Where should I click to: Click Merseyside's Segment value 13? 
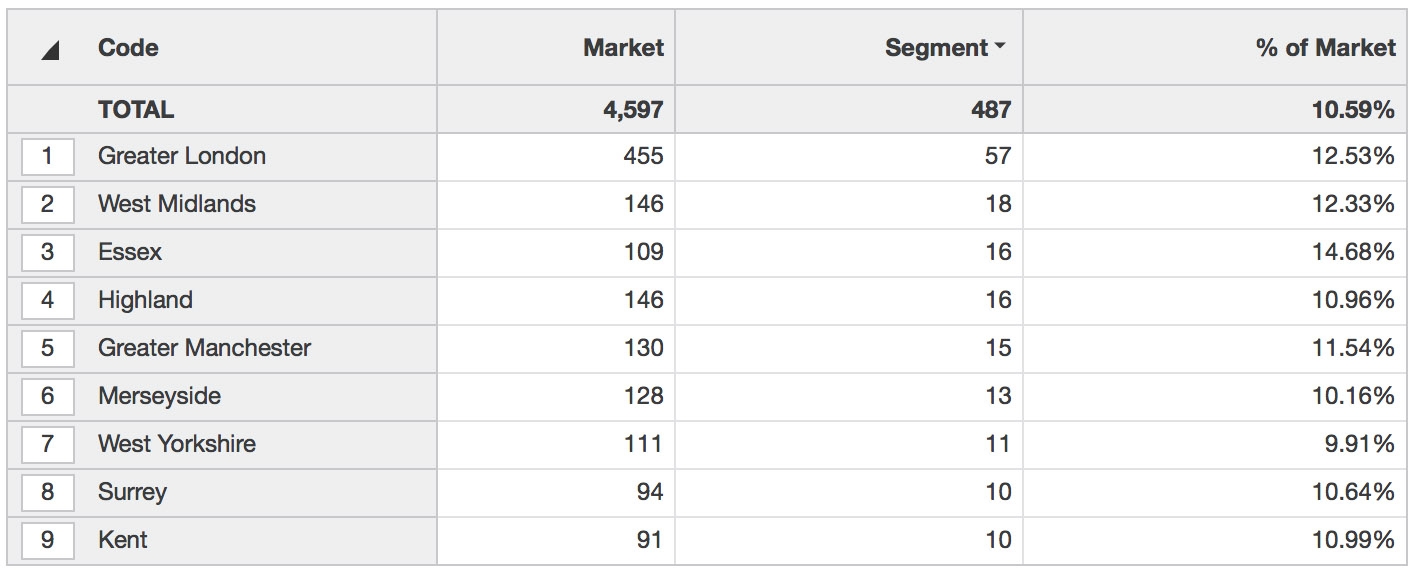[997, 396]
